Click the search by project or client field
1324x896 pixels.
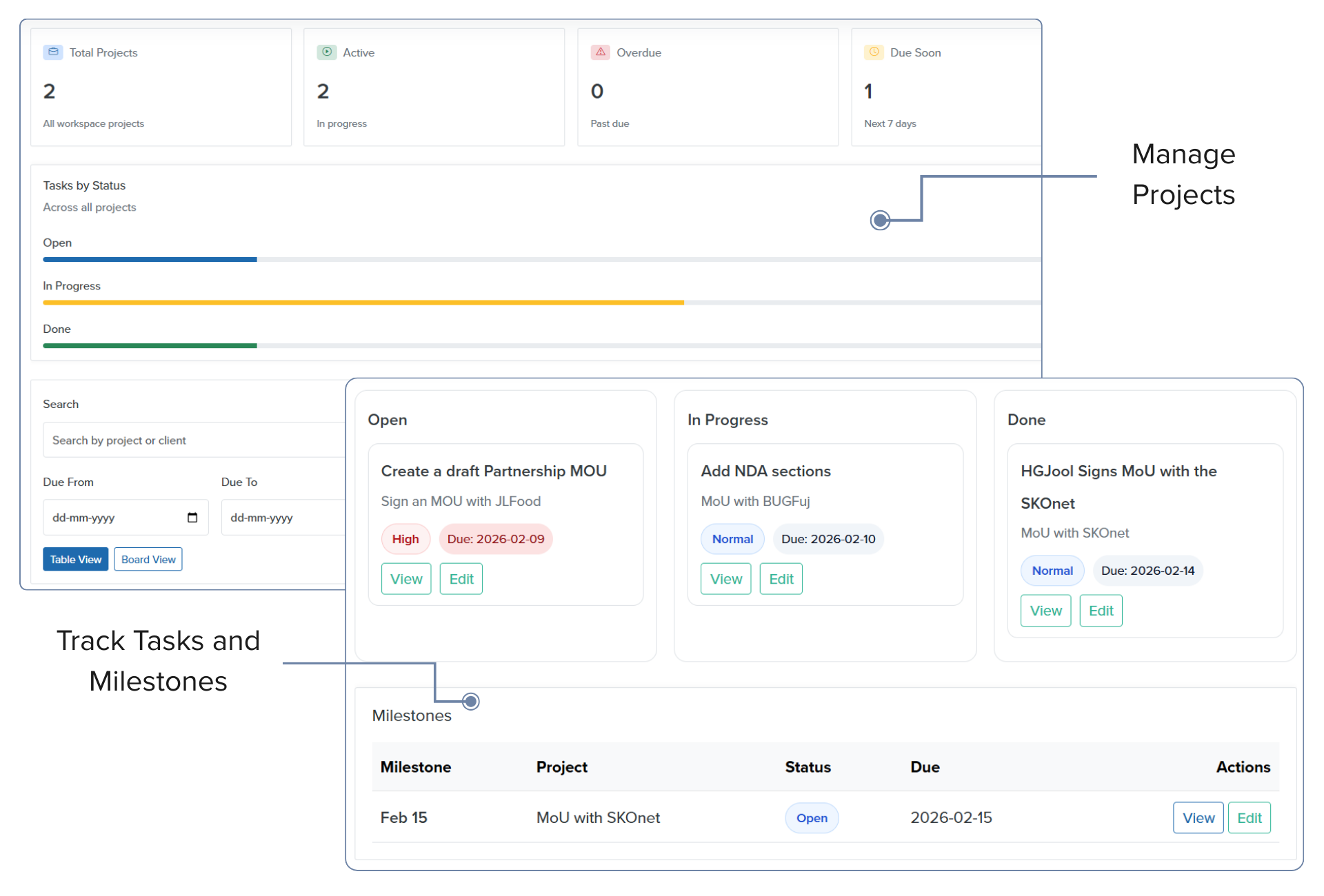pos(193,440)
